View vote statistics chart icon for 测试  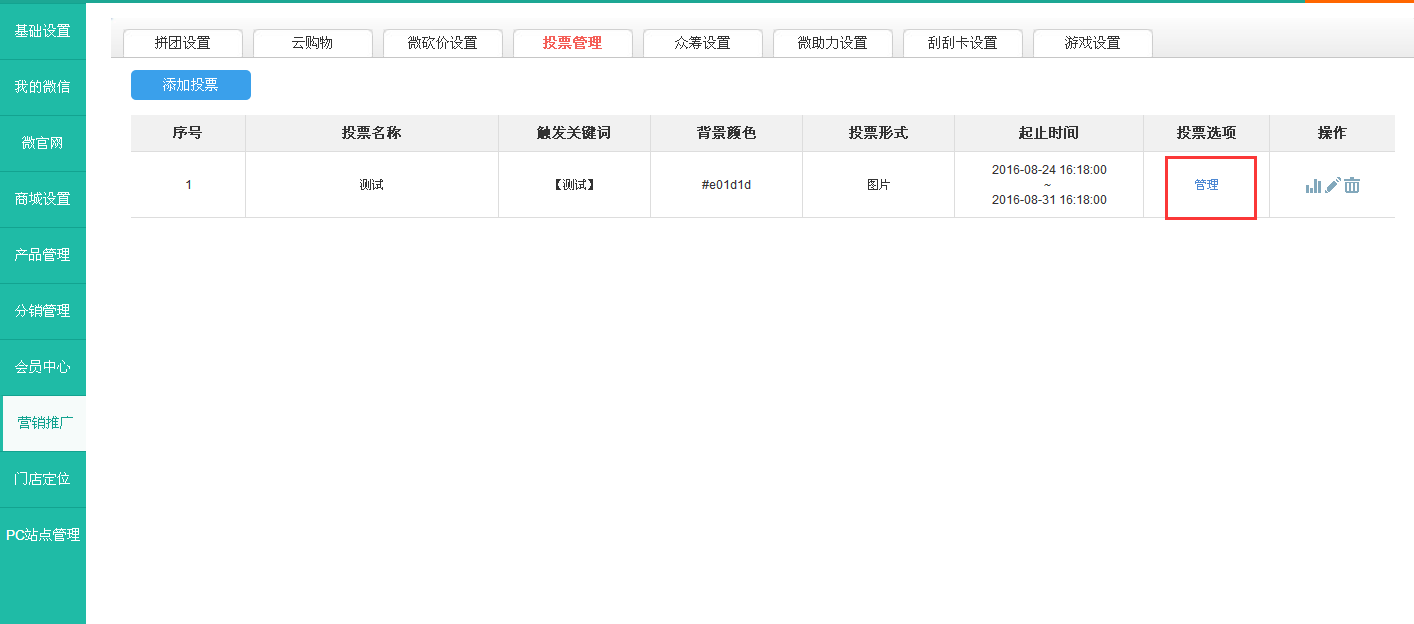1313,186
